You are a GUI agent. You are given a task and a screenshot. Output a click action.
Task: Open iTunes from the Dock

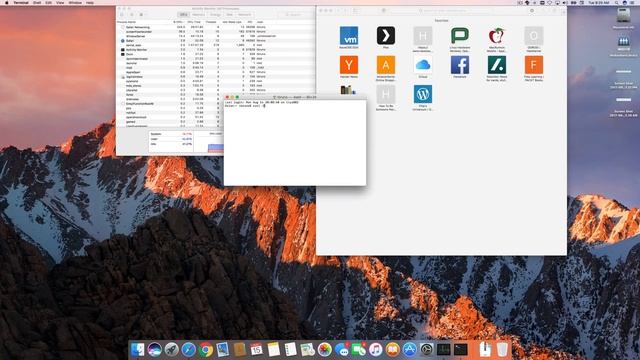[376, 350]
